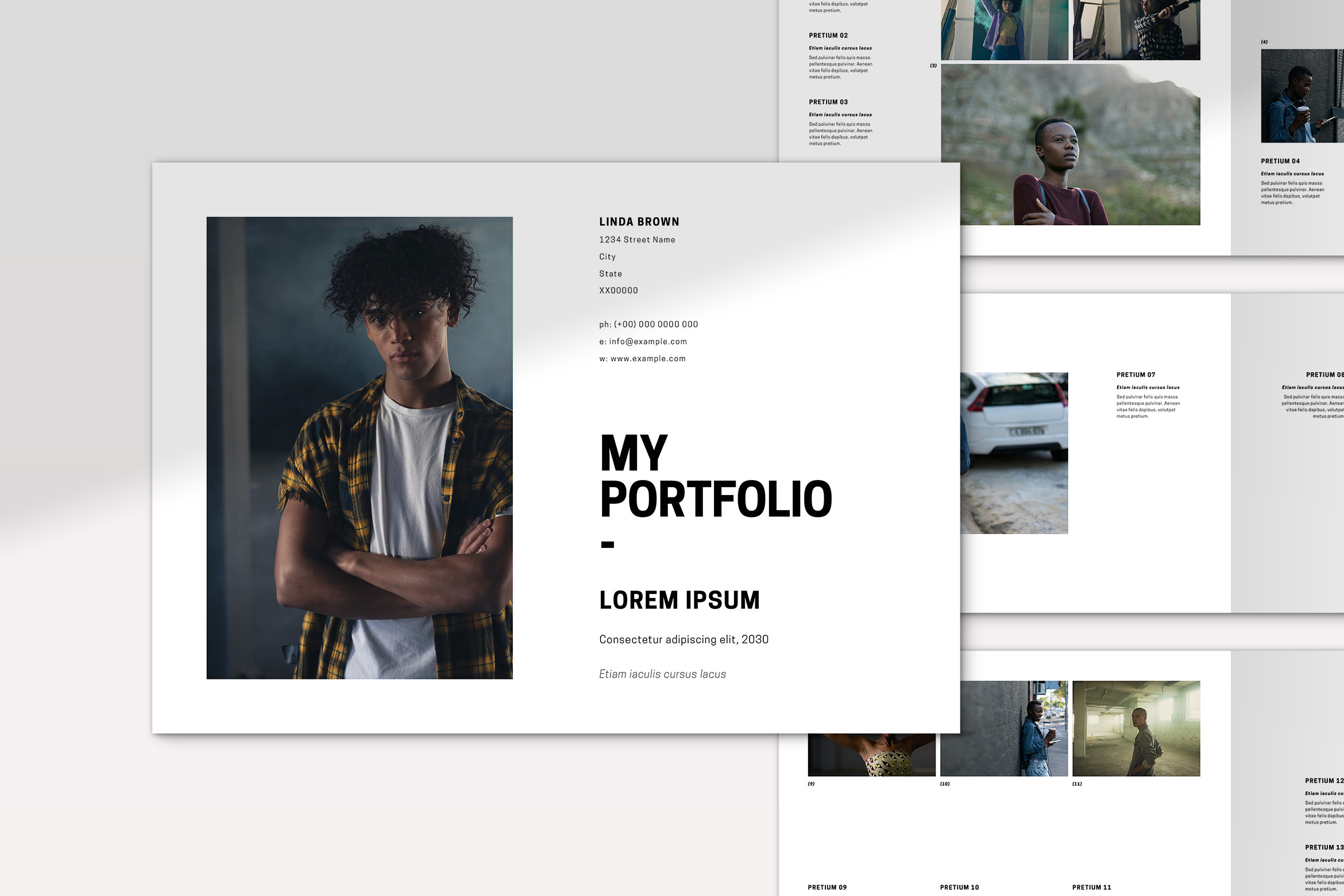Click the 'MY PORTFOLIO' title
Image resolution: width=1344 pixels, height=896 pixels.
(716, 476)
